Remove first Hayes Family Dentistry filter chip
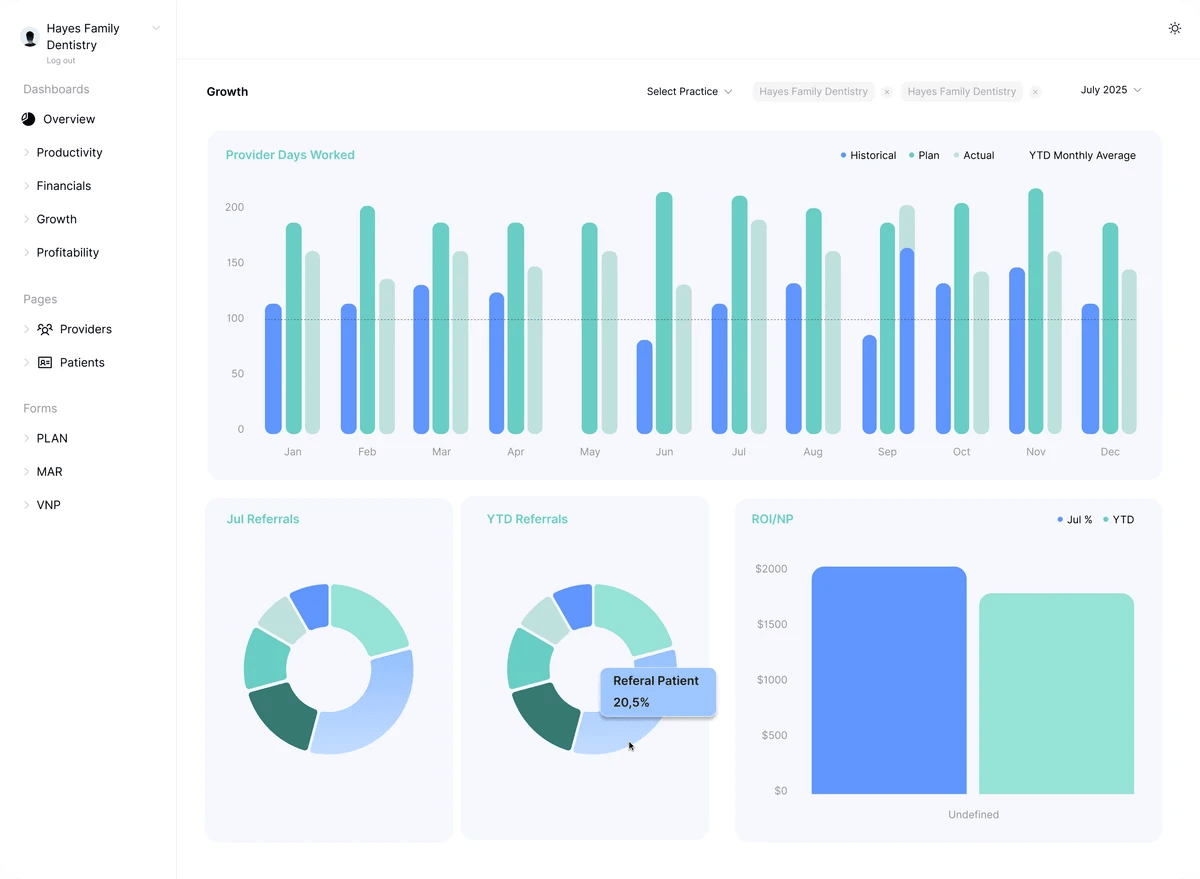 [887, 92]
